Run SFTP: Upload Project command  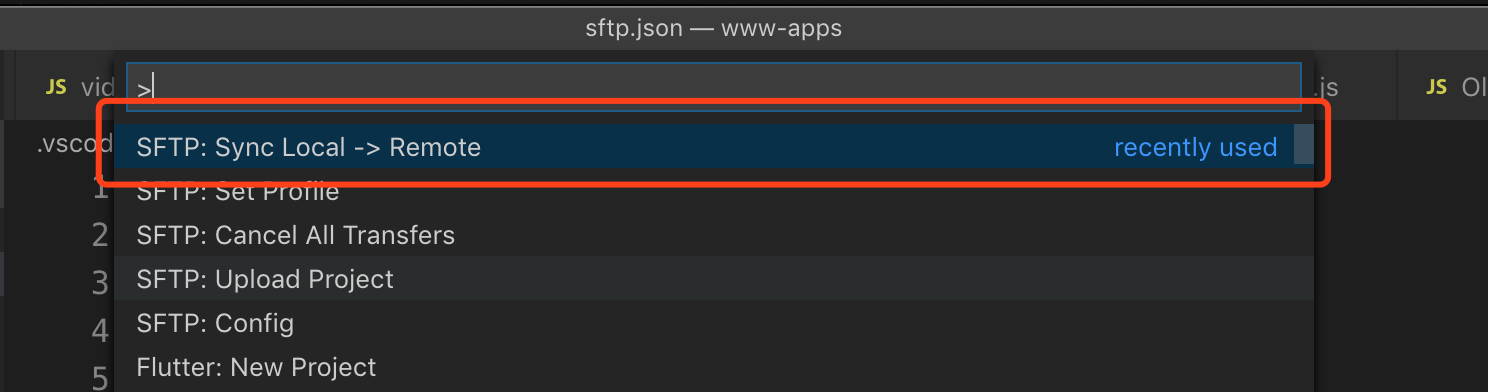point(714,279)
